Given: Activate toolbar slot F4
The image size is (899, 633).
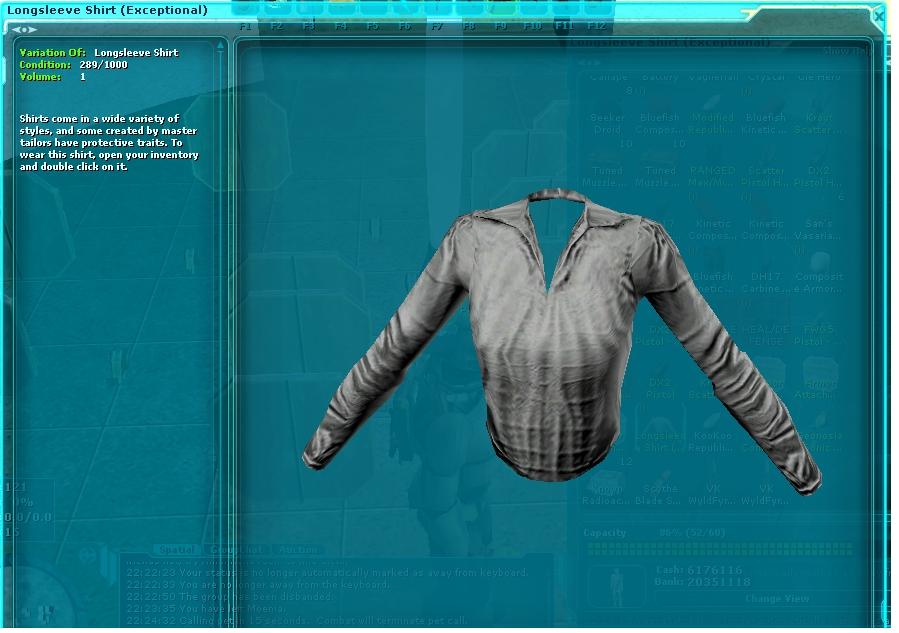Looking at the screenshot, I should tap(341, 26).
